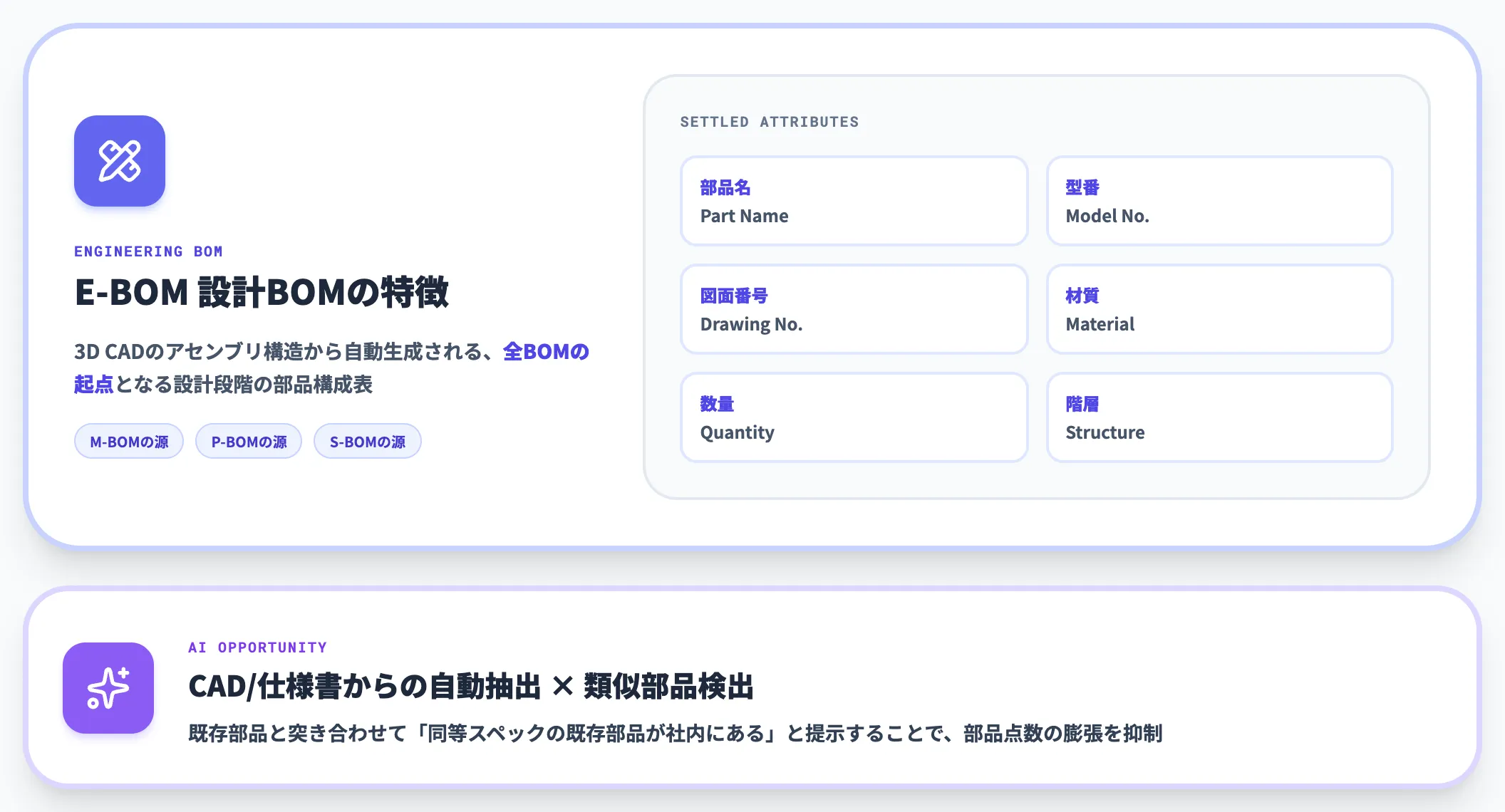Click the pencil-ruler E-BOM design icon
Screen dimensions: 1505x812
[120, 161]
